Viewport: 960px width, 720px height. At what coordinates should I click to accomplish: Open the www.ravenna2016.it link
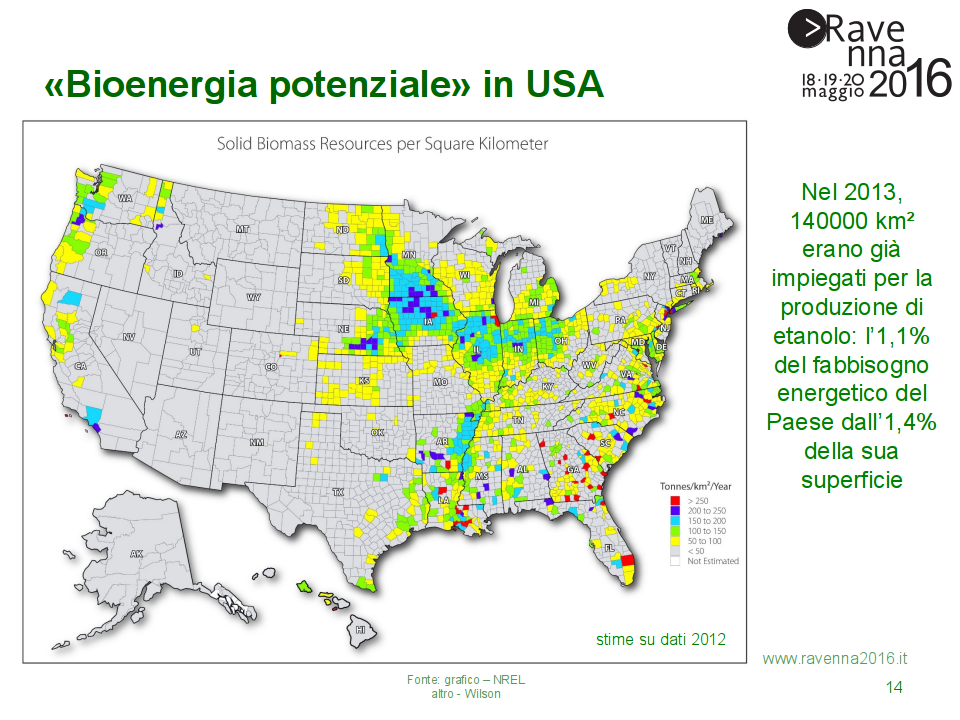point(835,659)
